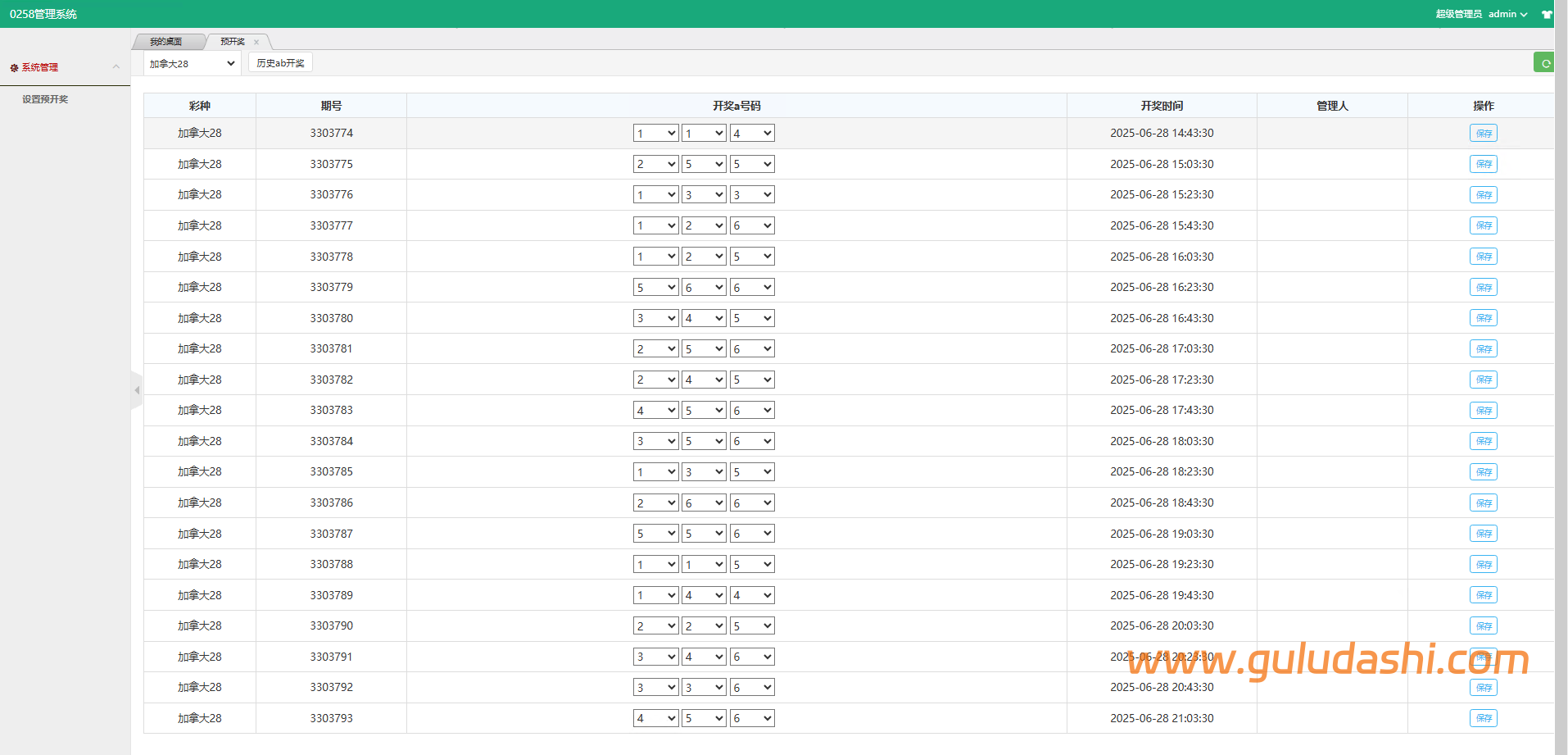Save row for period 3303784
Image resolution: width=1568 pixels, height=755 pixels.
[x=1483, y=441]
